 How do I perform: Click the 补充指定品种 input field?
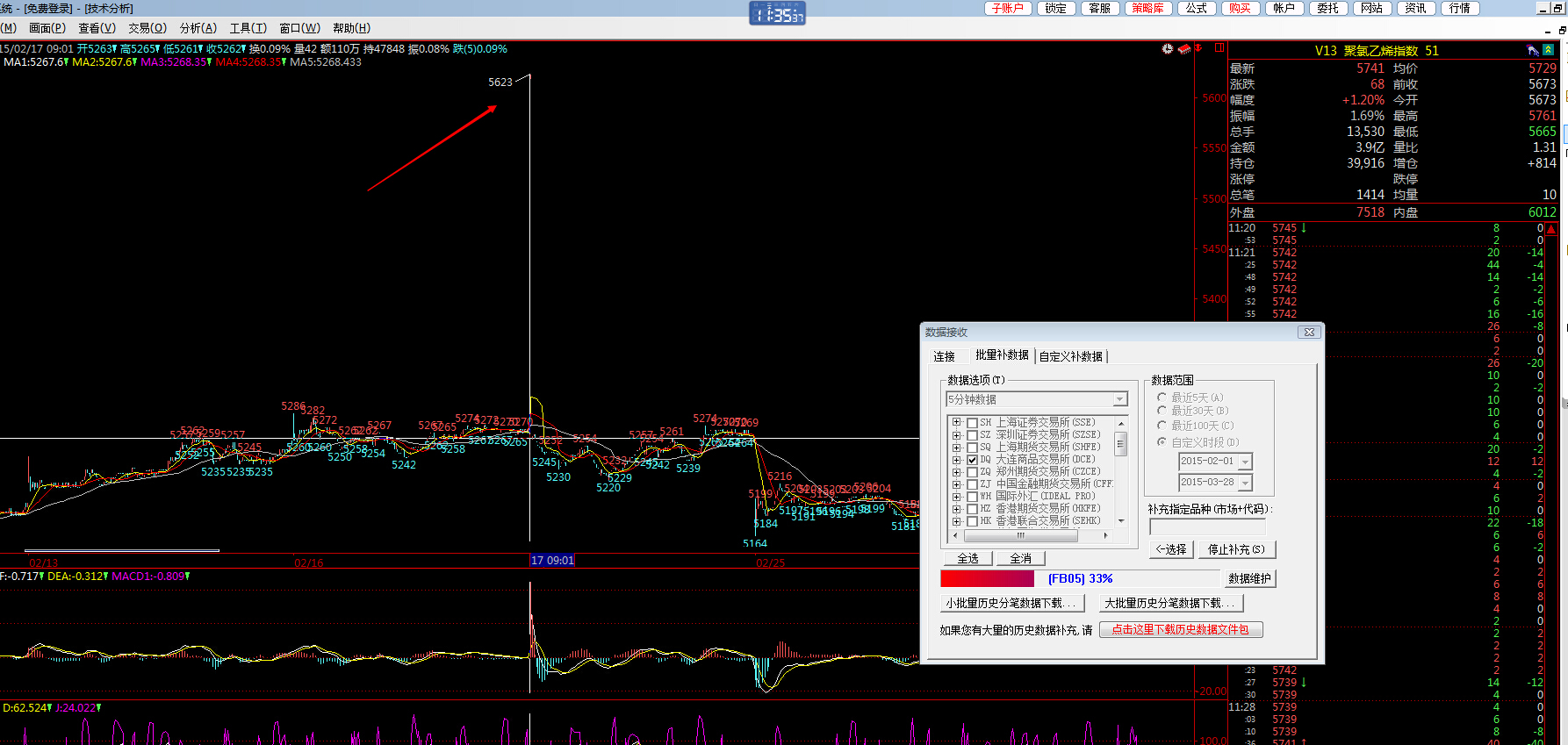[1208, 527]
